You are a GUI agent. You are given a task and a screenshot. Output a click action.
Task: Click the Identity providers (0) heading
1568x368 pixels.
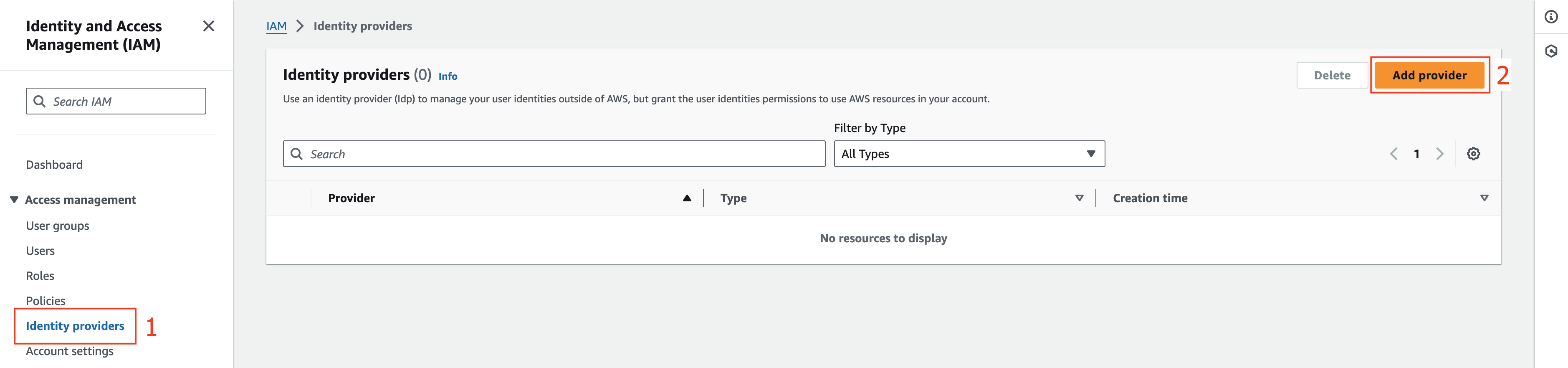[357, 75]
